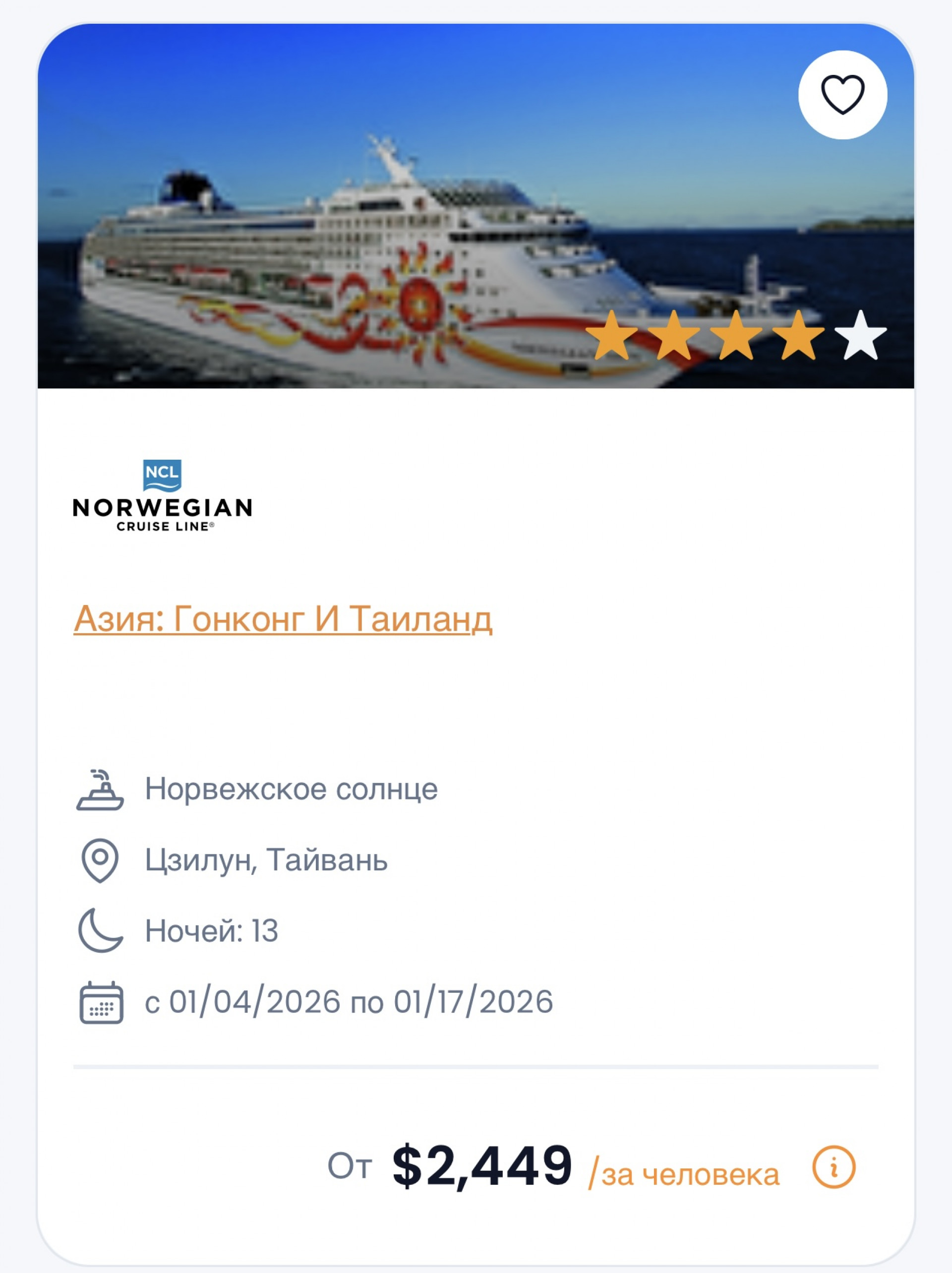Viewport: 952px width, 1273px height.
Task: Click the /за человека label
Action: click(684, 1174)
